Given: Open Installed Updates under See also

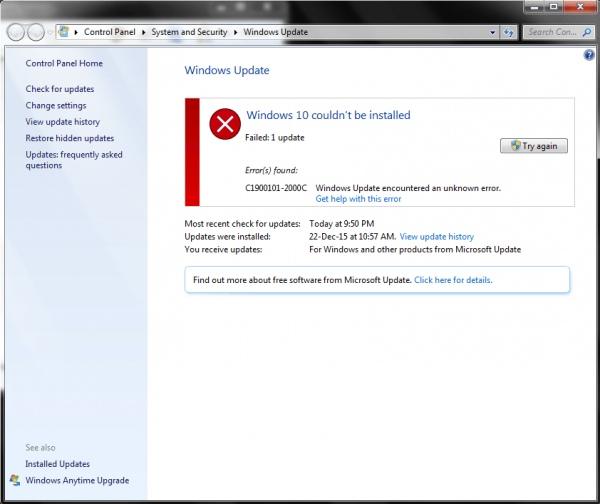Looking at the screenshot, I should click(x=57, y=464).
